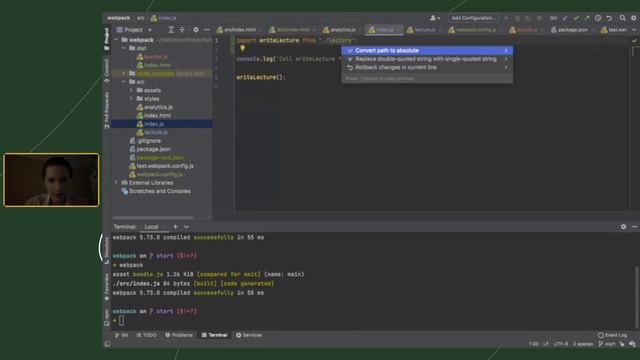Click the start git branch widget
The image size is (640, 360).
(x=607, y=344)
